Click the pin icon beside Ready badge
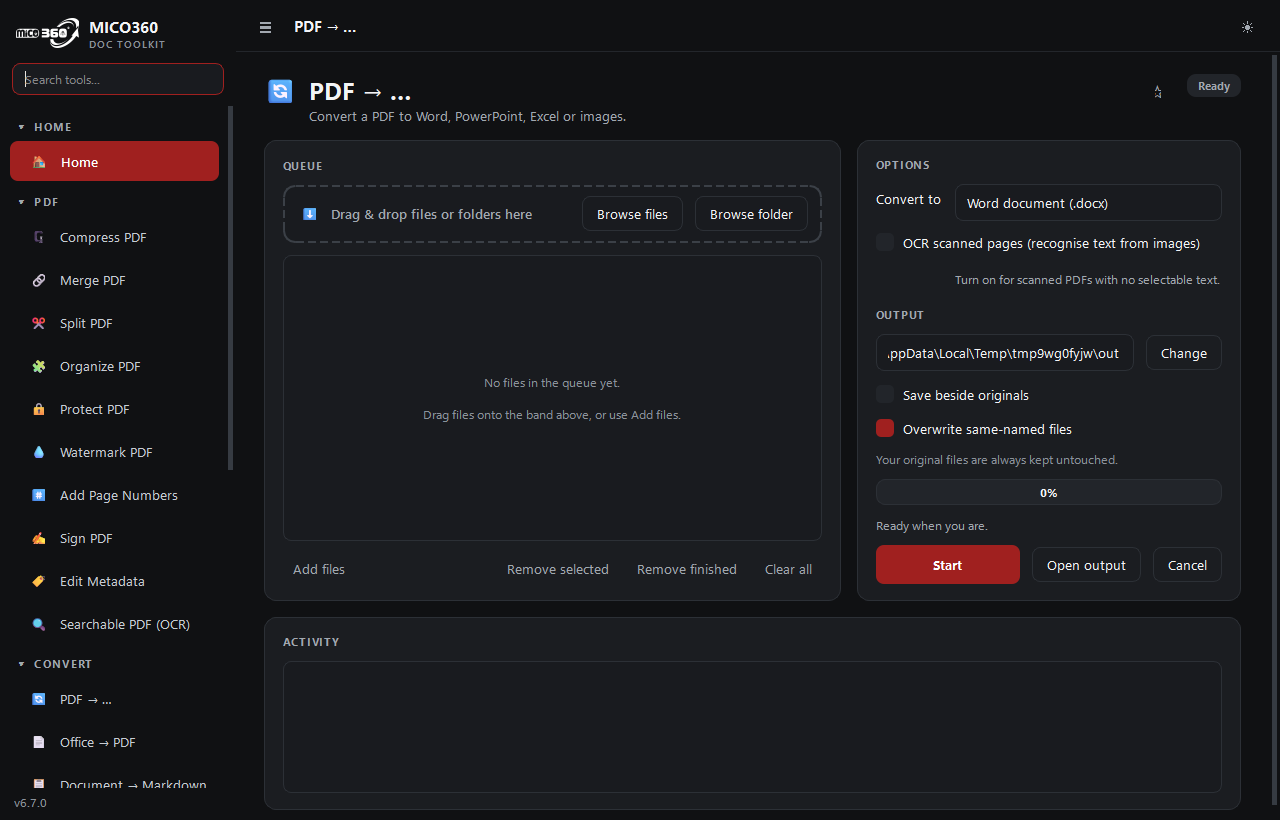Image resolution: width=1280 pixels, height=820 pixels. point(1158,92)
